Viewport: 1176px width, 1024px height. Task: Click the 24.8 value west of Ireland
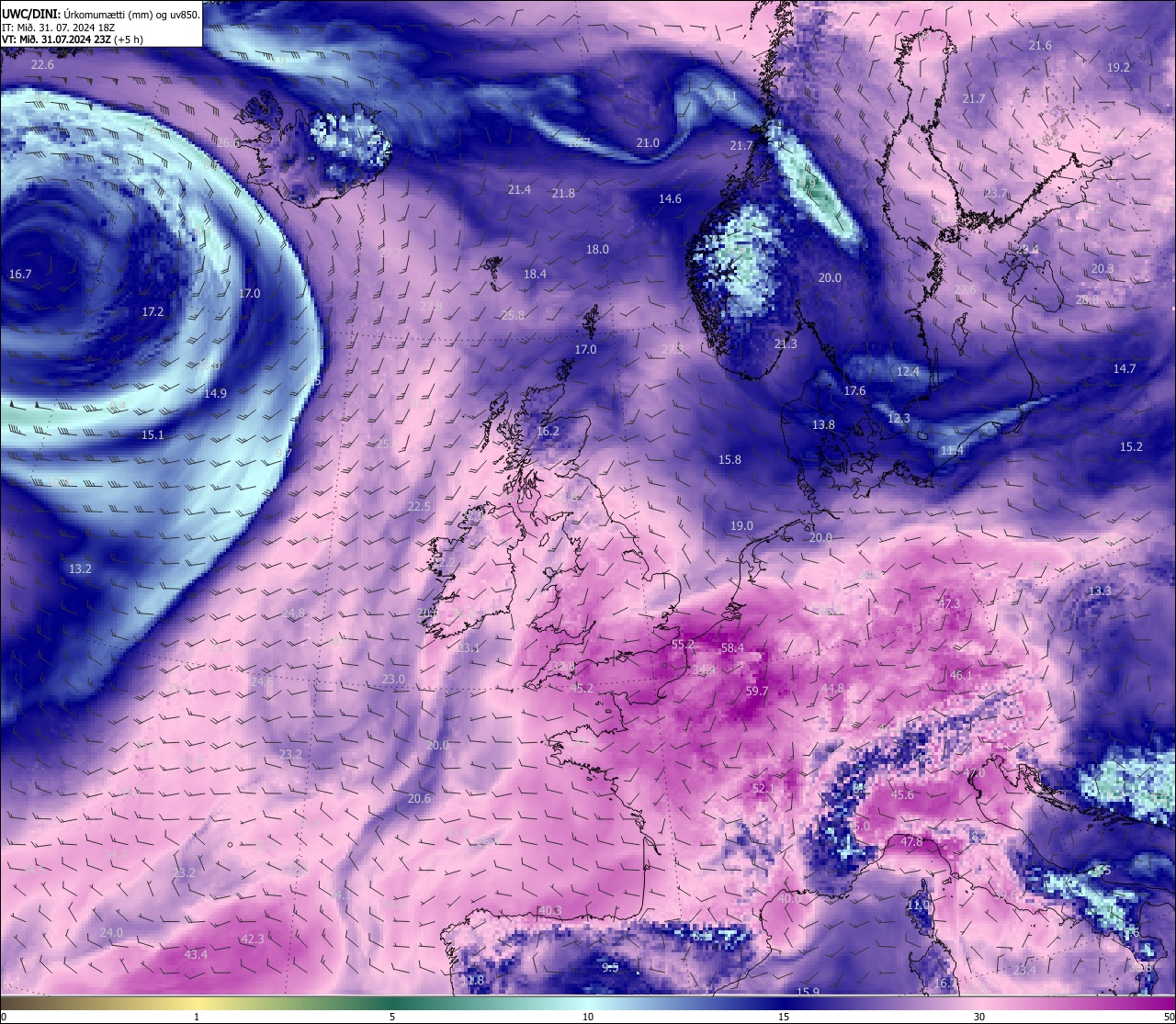coord(293,613)
